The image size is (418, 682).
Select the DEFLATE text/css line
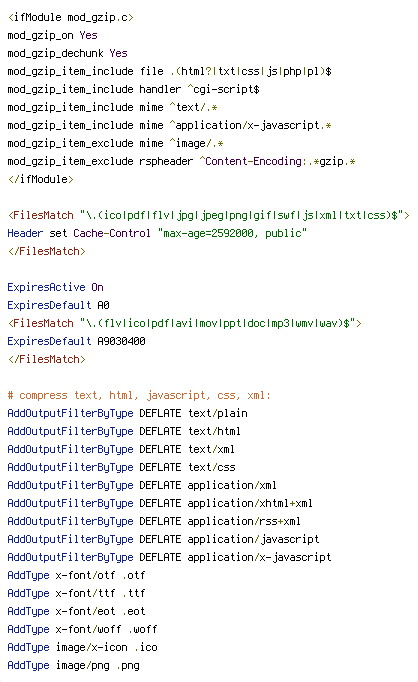point(121,467)
